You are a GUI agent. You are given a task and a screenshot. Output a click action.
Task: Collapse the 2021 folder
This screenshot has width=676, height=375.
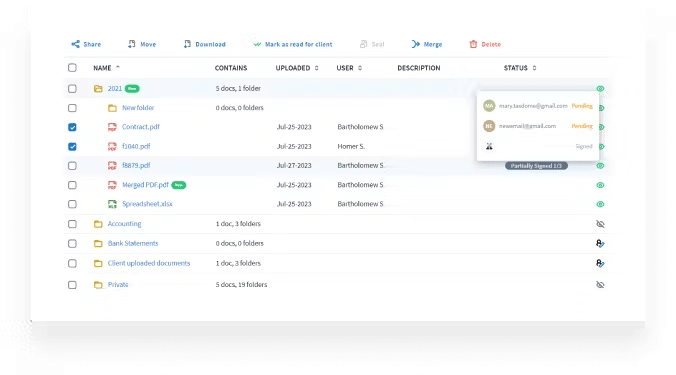(x=98, y=89)
